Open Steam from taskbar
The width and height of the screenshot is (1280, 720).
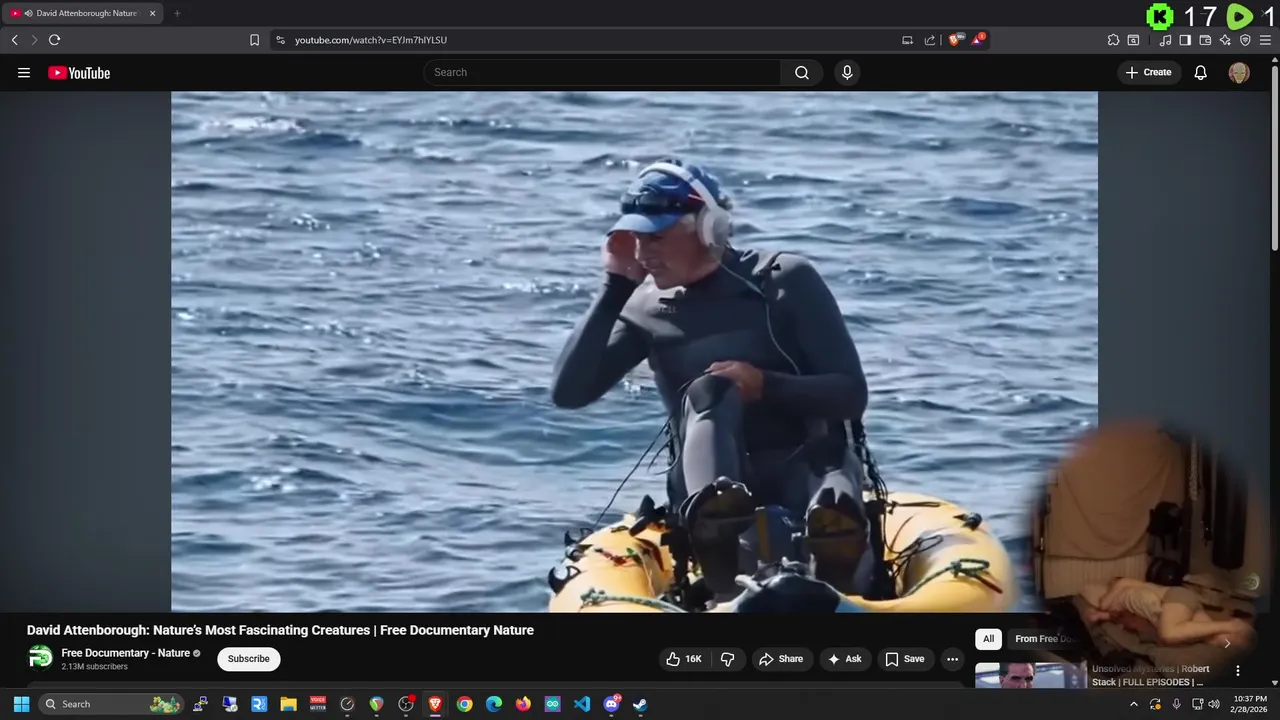(641, 704)
